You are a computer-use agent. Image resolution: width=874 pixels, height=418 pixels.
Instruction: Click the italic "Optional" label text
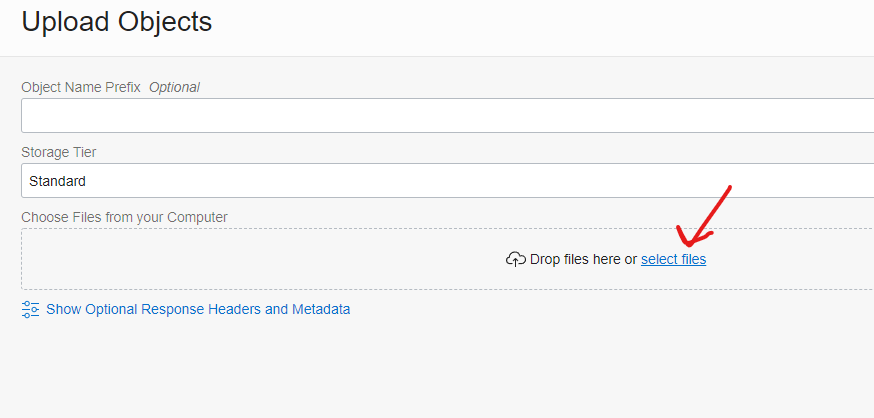pos(174,87)
